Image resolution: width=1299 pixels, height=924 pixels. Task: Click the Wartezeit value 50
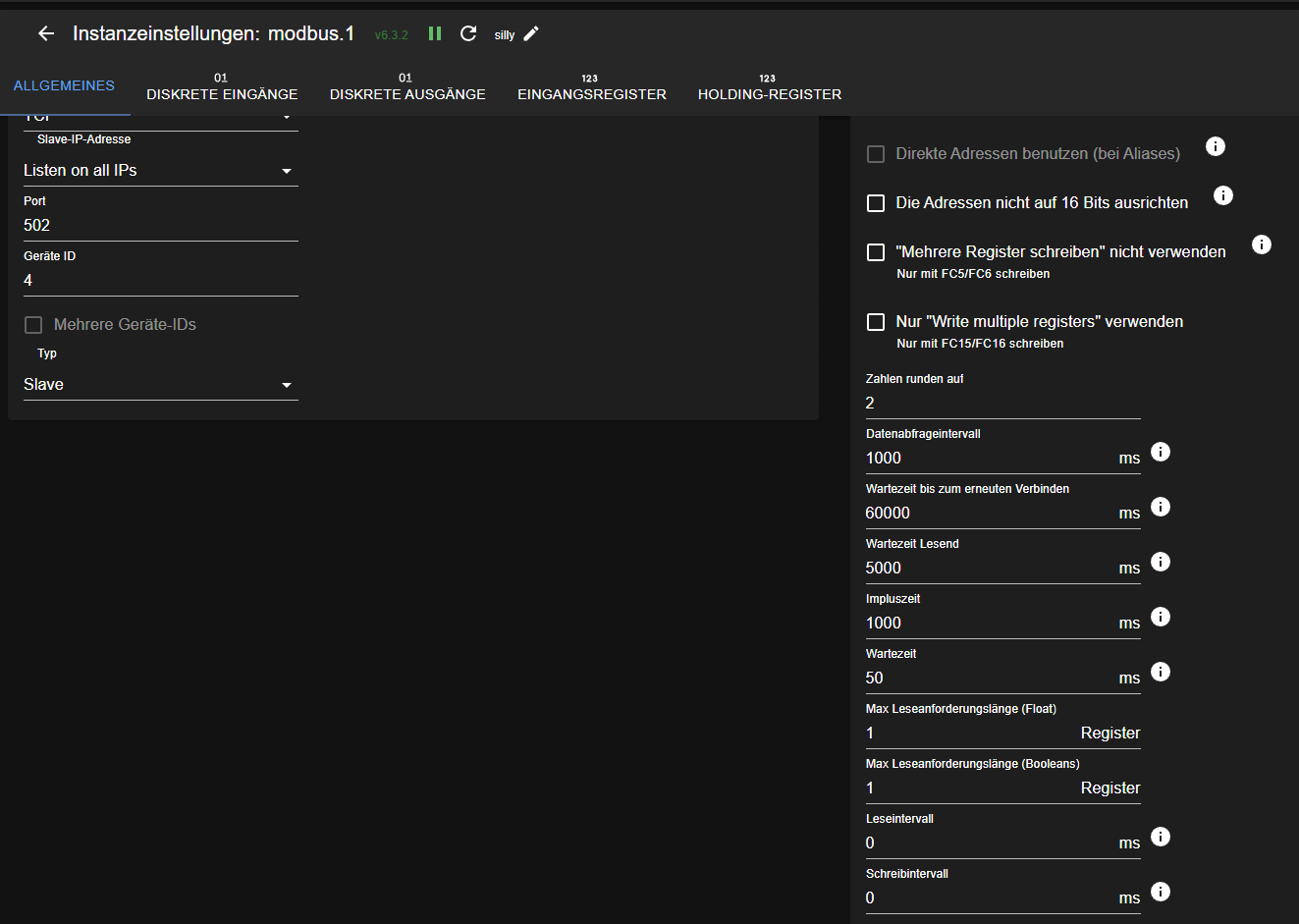coord(990,678)
